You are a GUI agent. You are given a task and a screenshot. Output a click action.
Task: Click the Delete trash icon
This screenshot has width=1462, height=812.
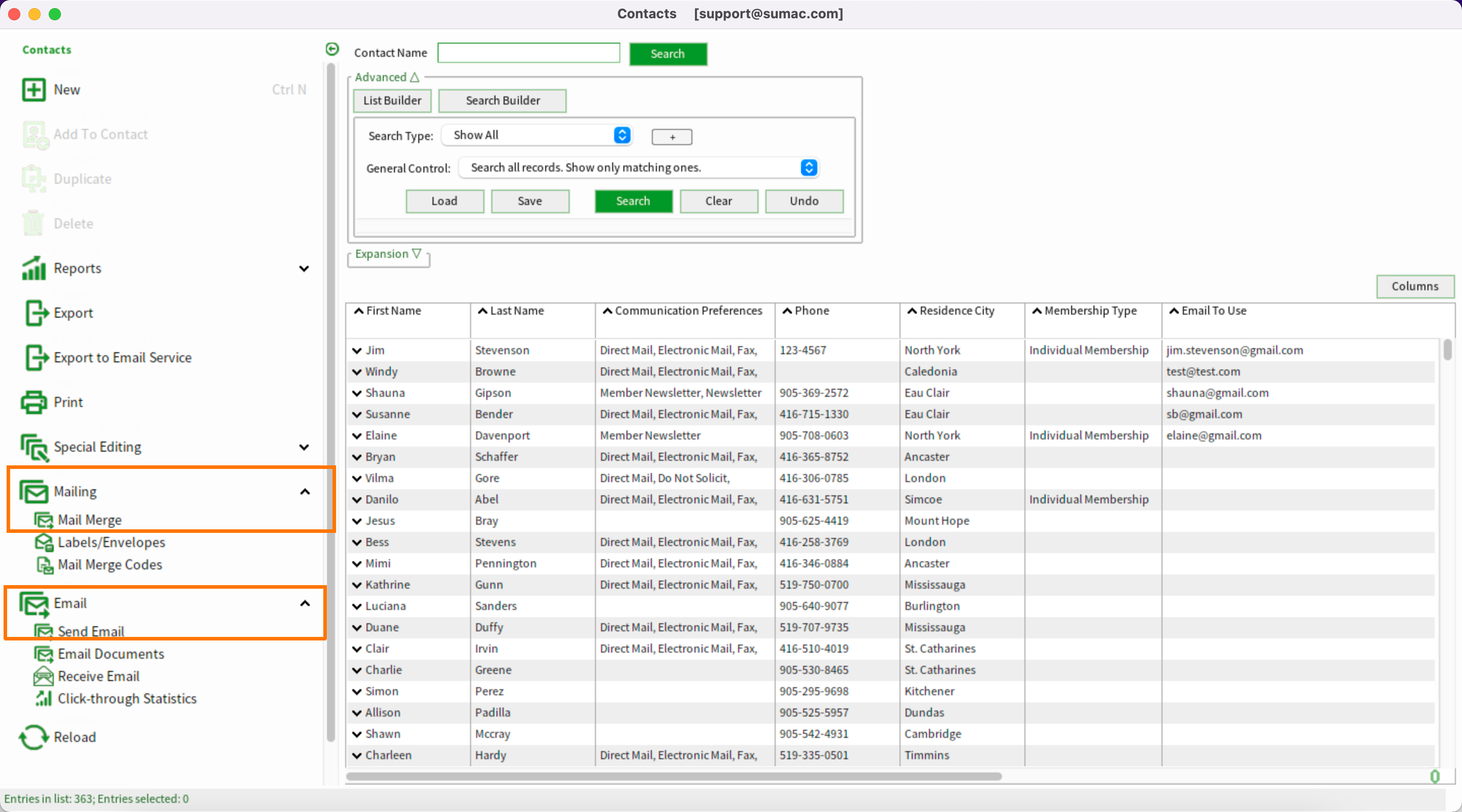[x=33, y=223]
